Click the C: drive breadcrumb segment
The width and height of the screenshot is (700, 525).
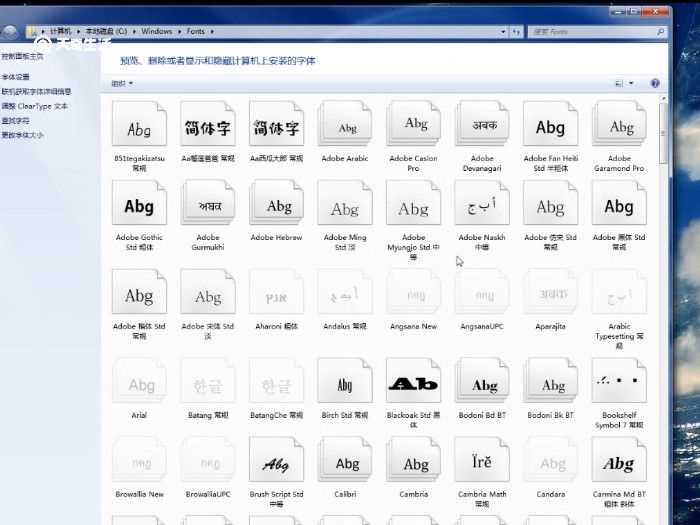pos(106,31)
